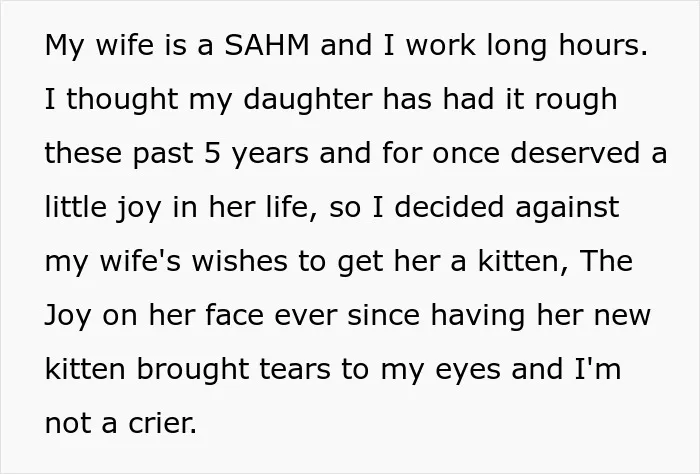Click the word "wishes" in fifth line

click(x=240, y=261)
